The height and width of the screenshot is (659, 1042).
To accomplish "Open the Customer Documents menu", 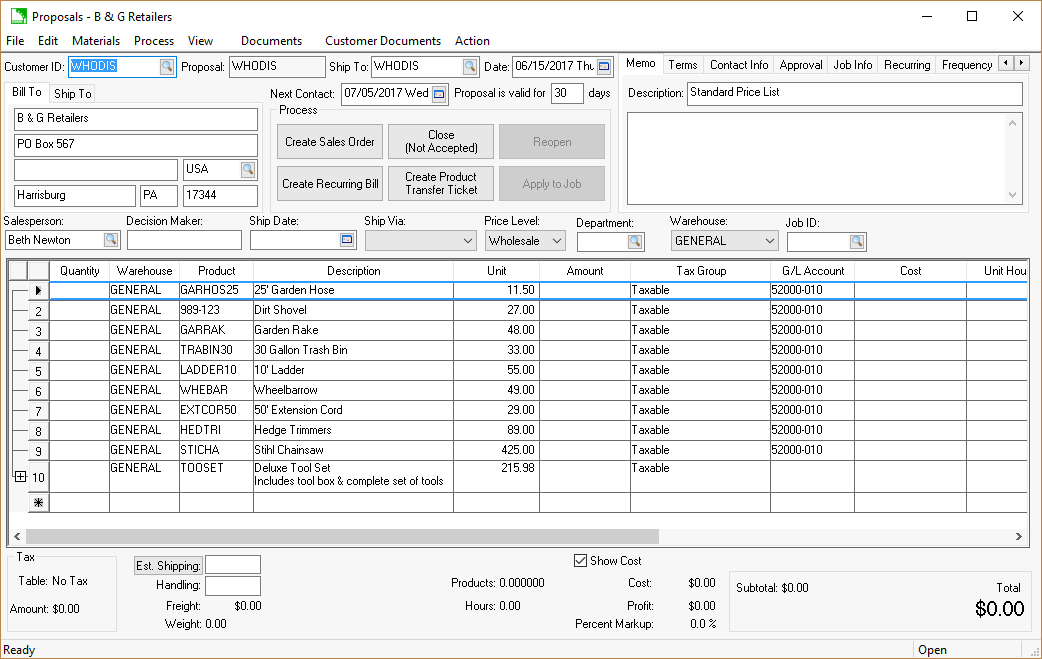I will tap(382, 41).
